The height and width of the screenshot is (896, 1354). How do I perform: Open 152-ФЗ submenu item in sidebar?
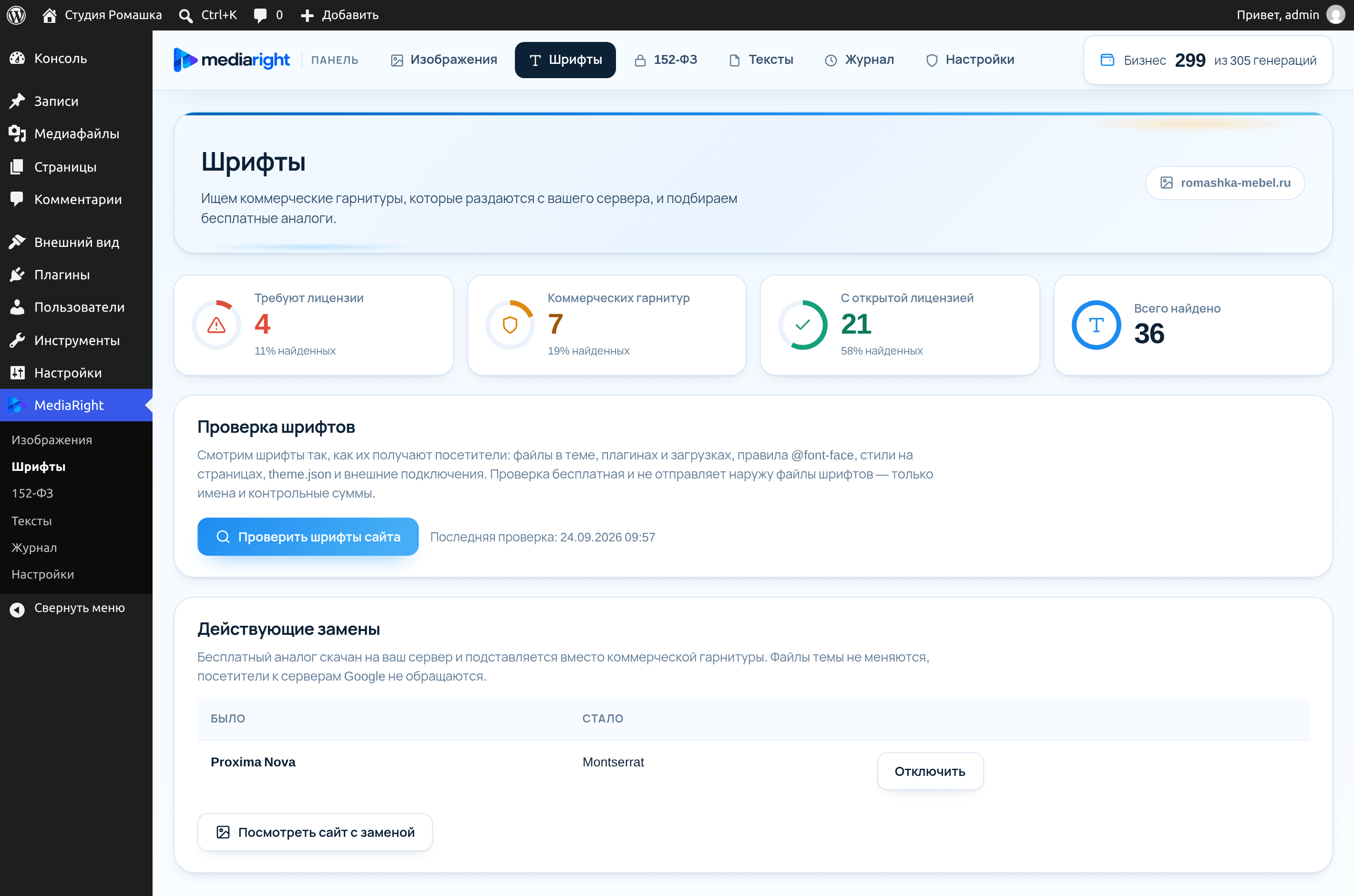click(77, 493)
